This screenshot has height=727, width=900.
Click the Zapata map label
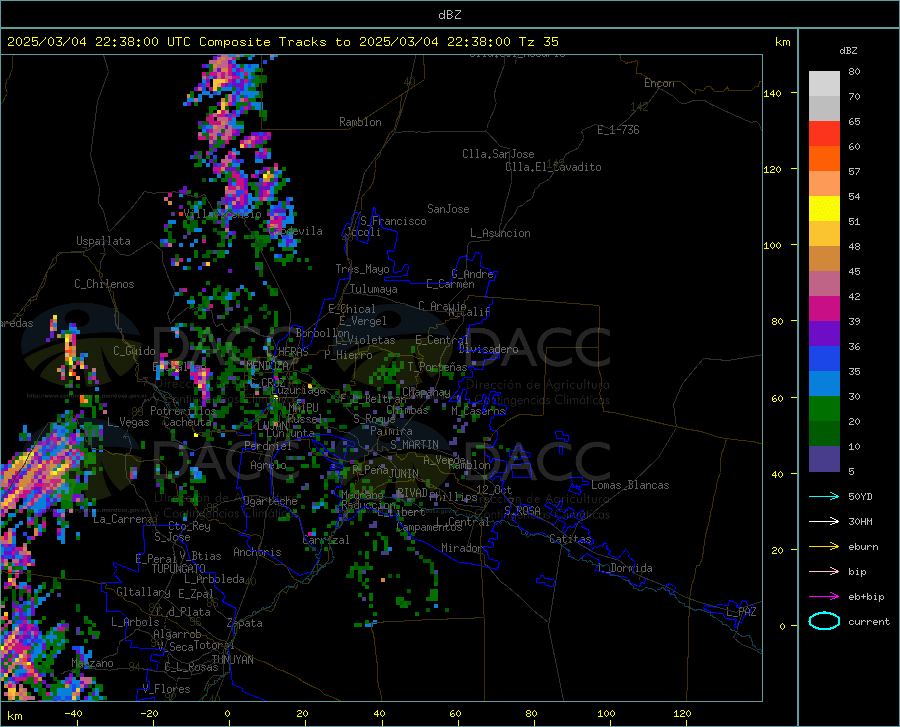(245, 623)
